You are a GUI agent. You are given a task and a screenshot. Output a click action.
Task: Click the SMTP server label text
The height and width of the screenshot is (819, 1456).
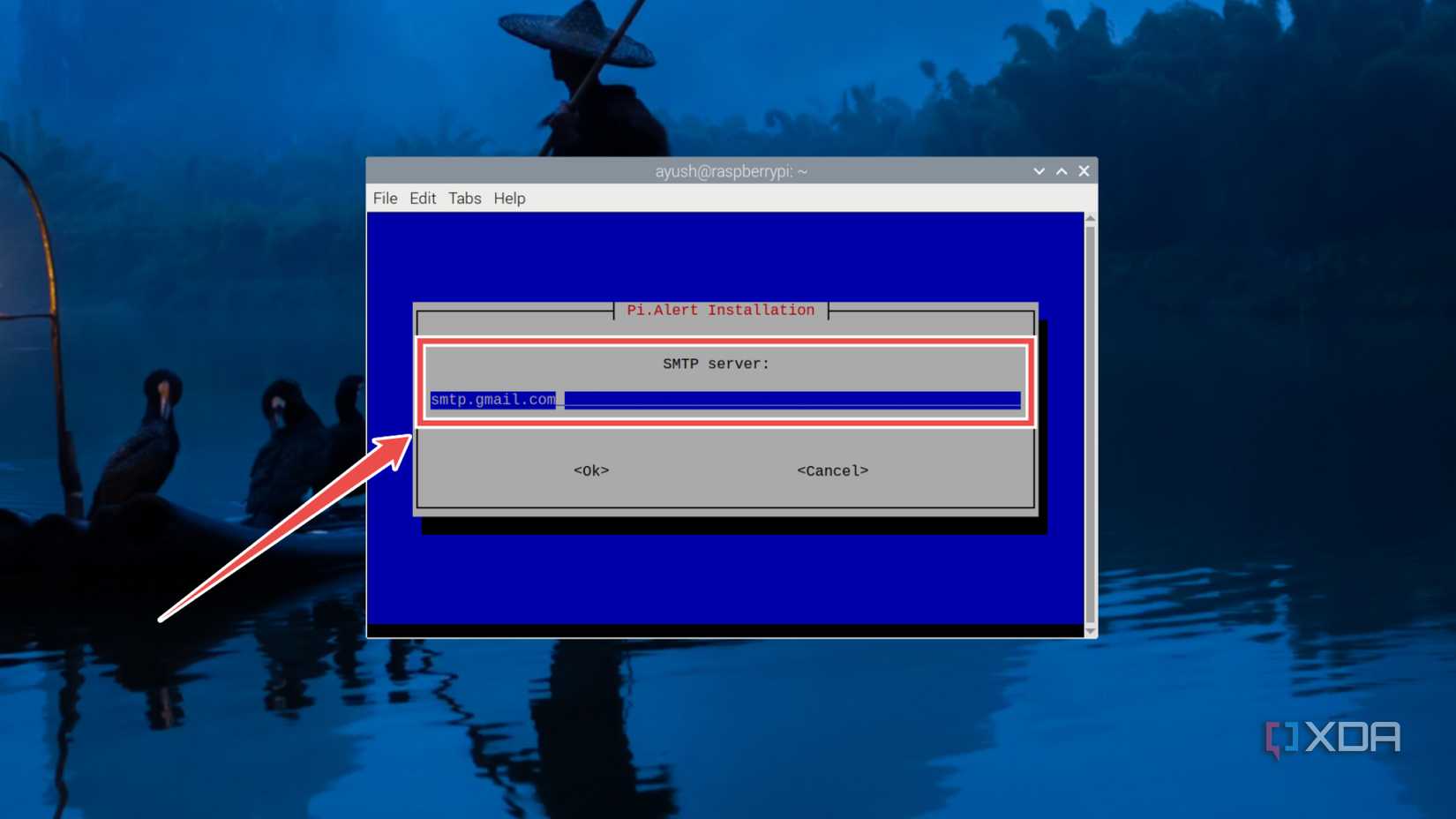click(x=716, y=363)
